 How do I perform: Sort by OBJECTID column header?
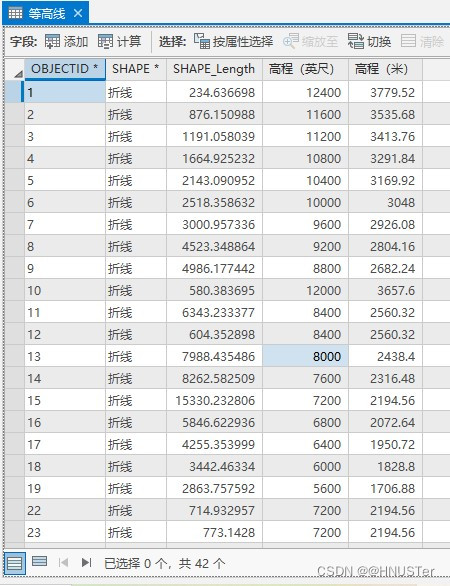point(65,69)
